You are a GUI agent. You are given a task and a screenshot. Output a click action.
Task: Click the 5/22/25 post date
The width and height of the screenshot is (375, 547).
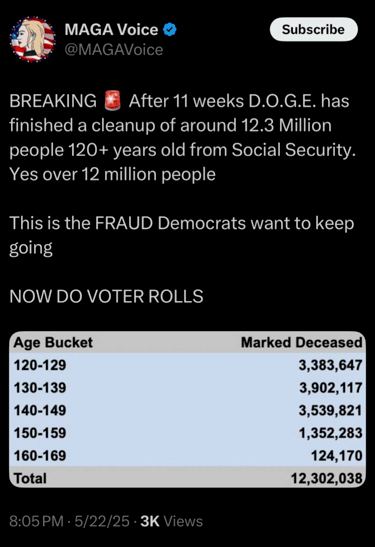point(102,521)
